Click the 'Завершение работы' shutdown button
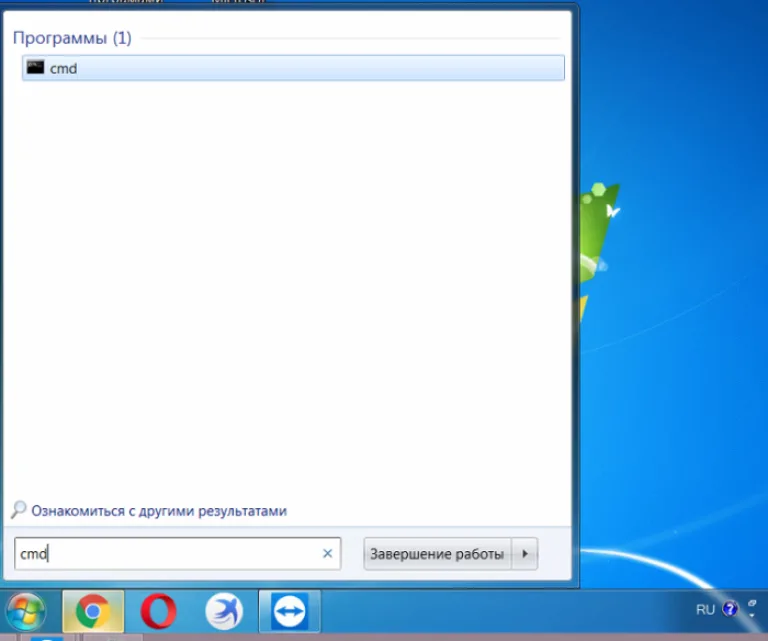The width and height of the screenshot is (768, 641). [437, 554]
